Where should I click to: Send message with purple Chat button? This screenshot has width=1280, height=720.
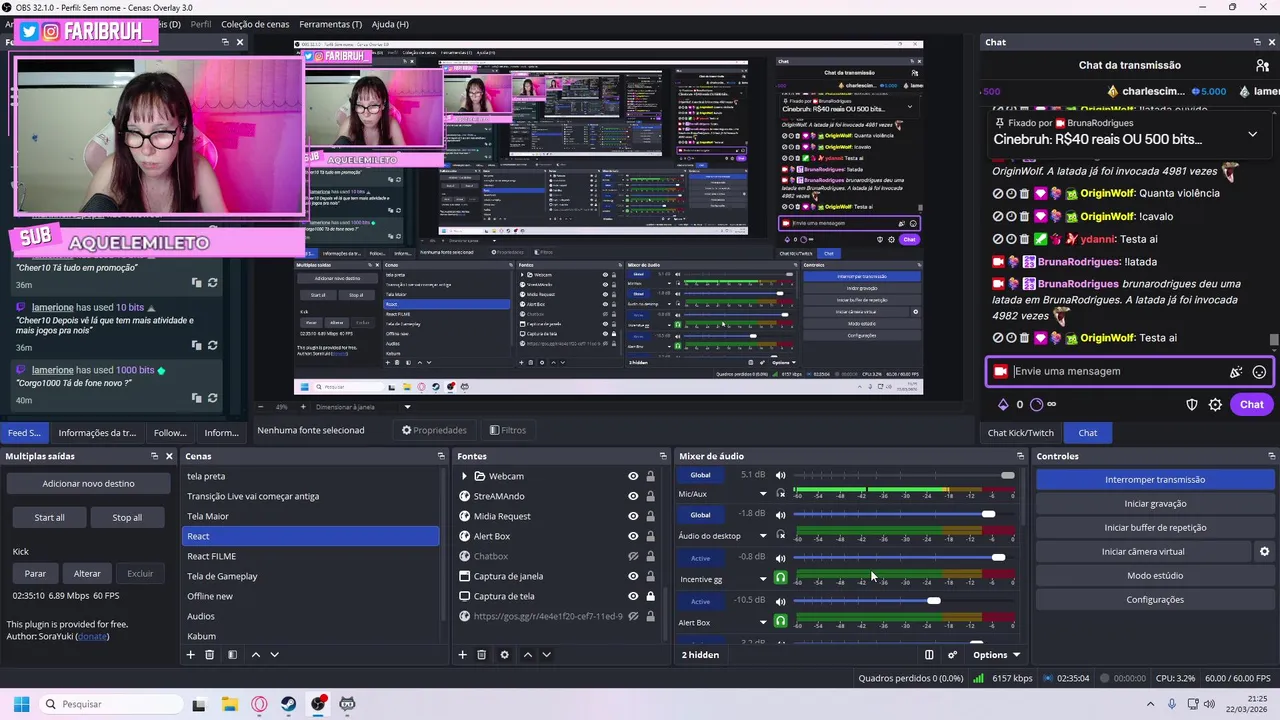(1252, 404)
